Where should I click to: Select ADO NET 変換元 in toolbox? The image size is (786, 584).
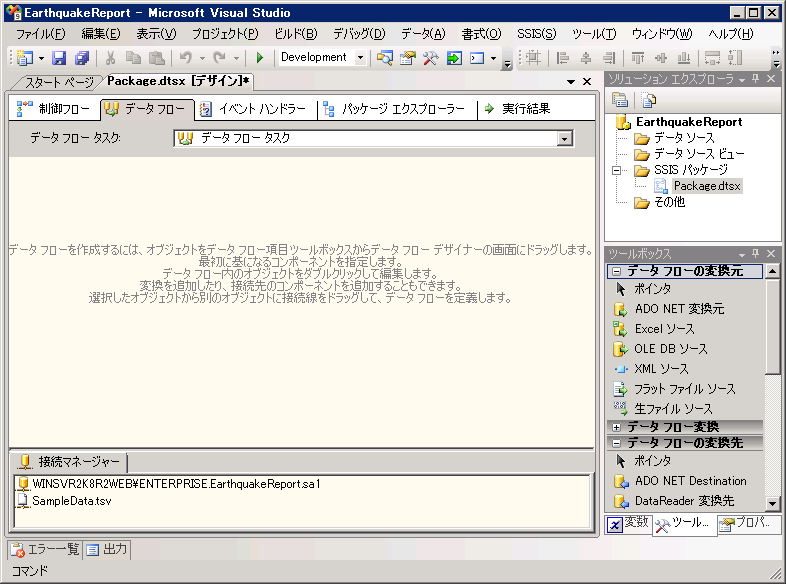[x=679, y=309]
